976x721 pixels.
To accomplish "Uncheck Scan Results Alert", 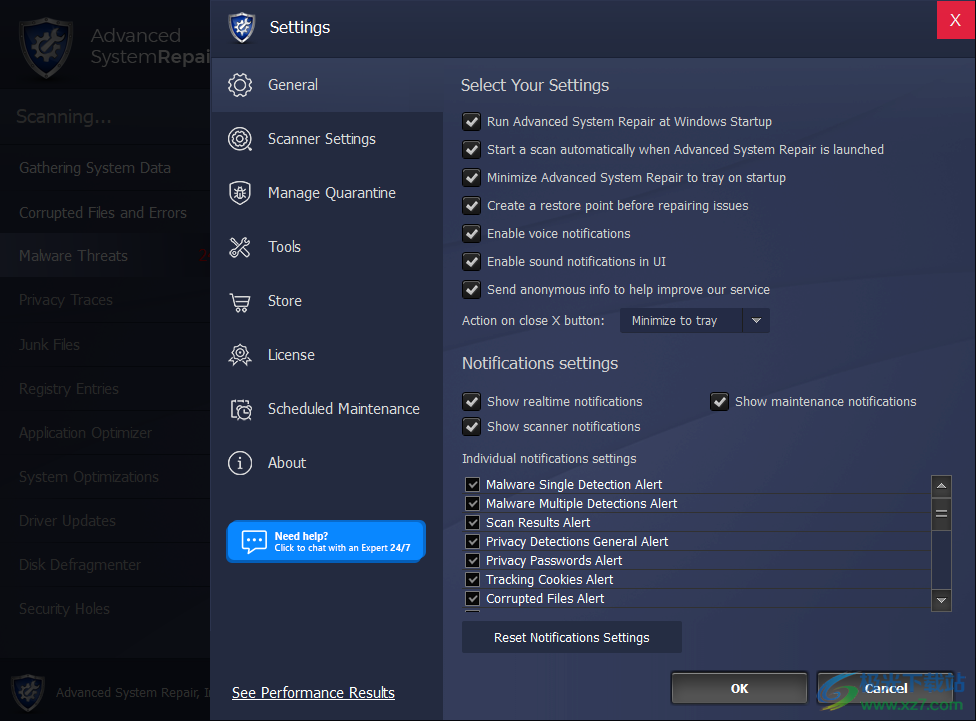I will 472,522.
